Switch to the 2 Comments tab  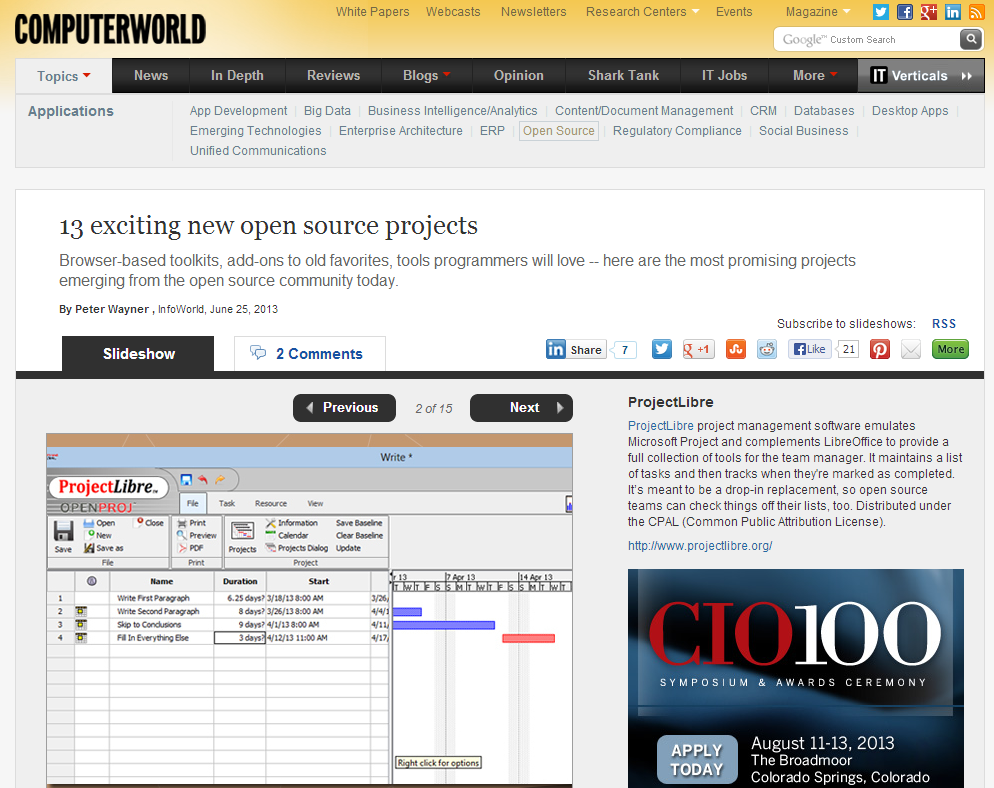coord(310,354)
